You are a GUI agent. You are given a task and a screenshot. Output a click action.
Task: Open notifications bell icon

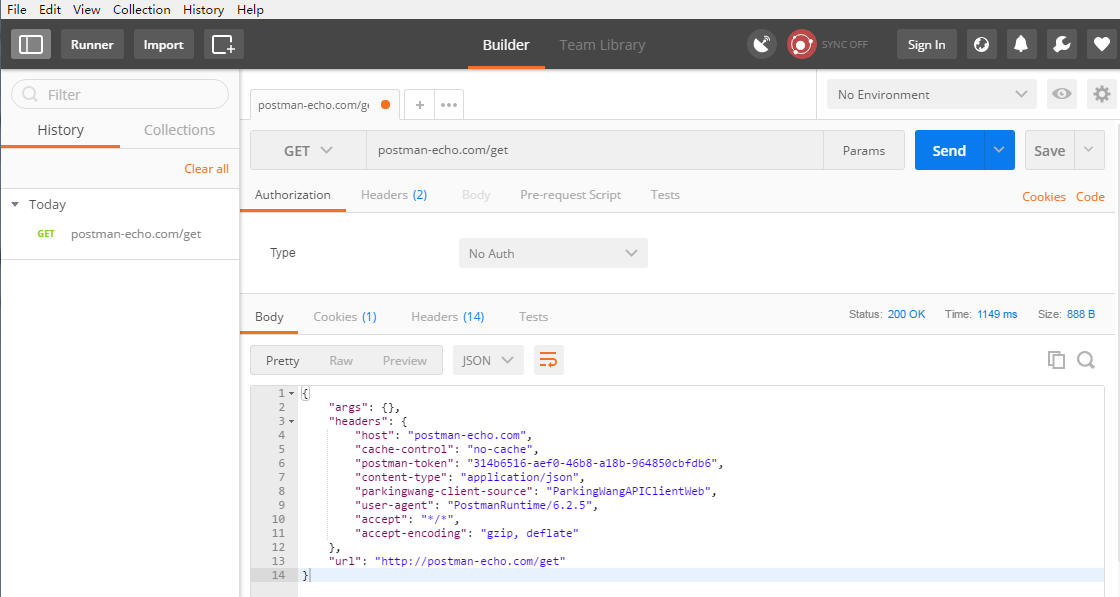(x=1021, y=44)
